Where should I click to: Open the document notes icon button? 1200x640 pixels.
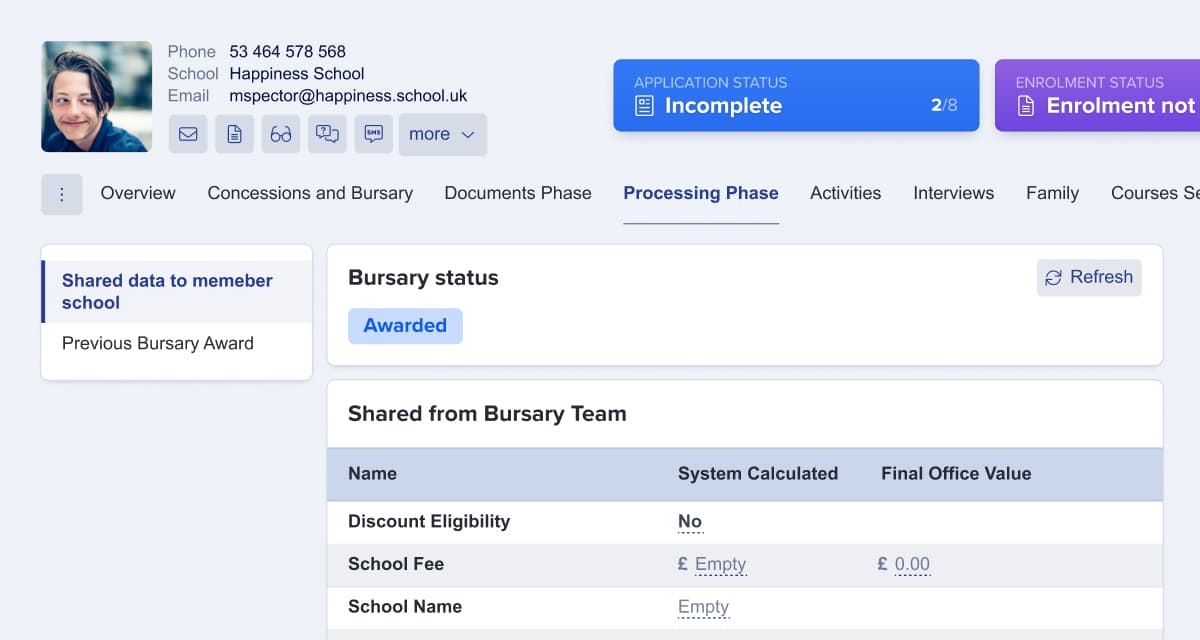click(x=234, y=134)
